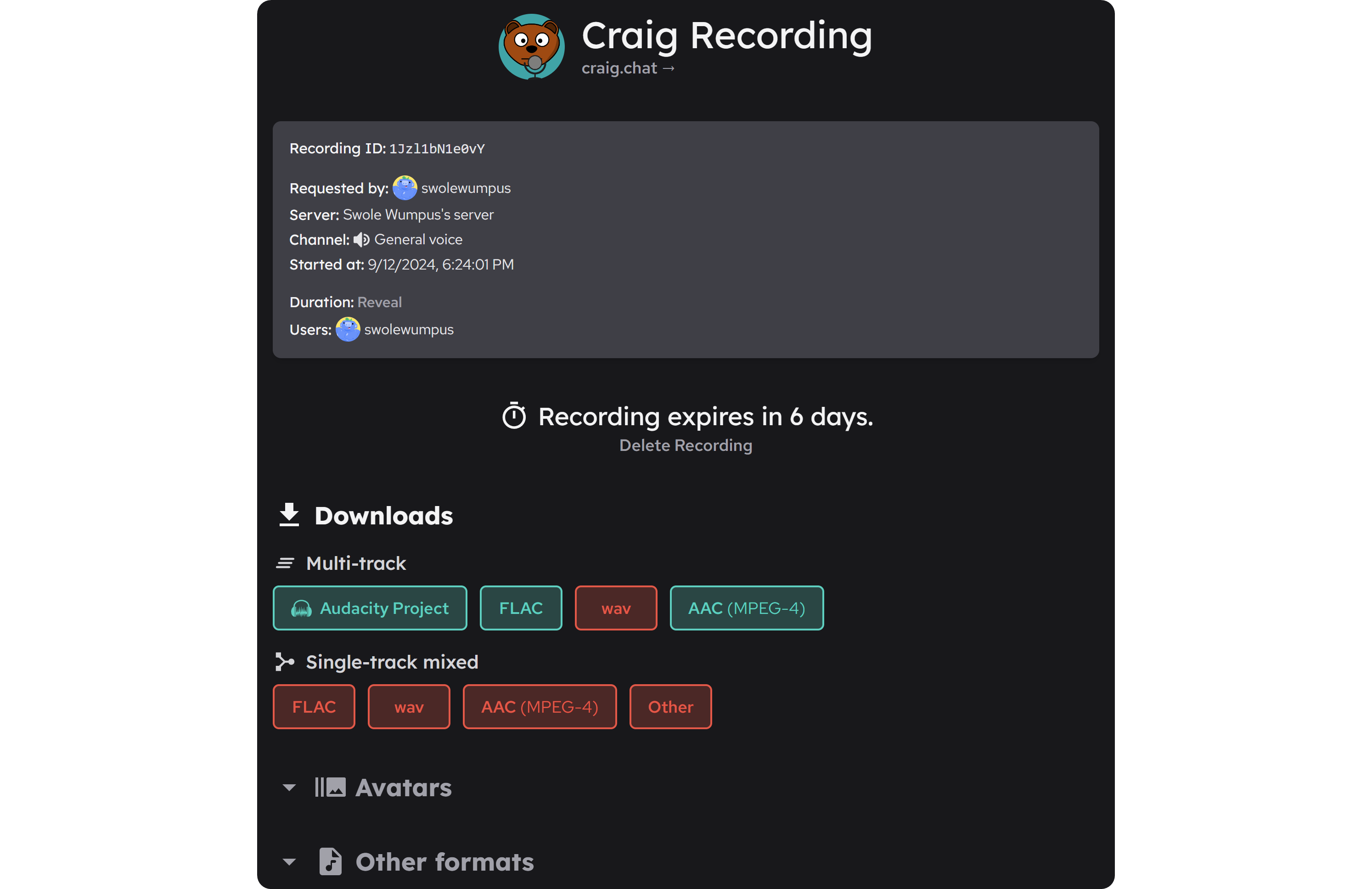Click swolewumpus avatar next to Requested by
Screen dimensions: 1372x889
[406, 187]
